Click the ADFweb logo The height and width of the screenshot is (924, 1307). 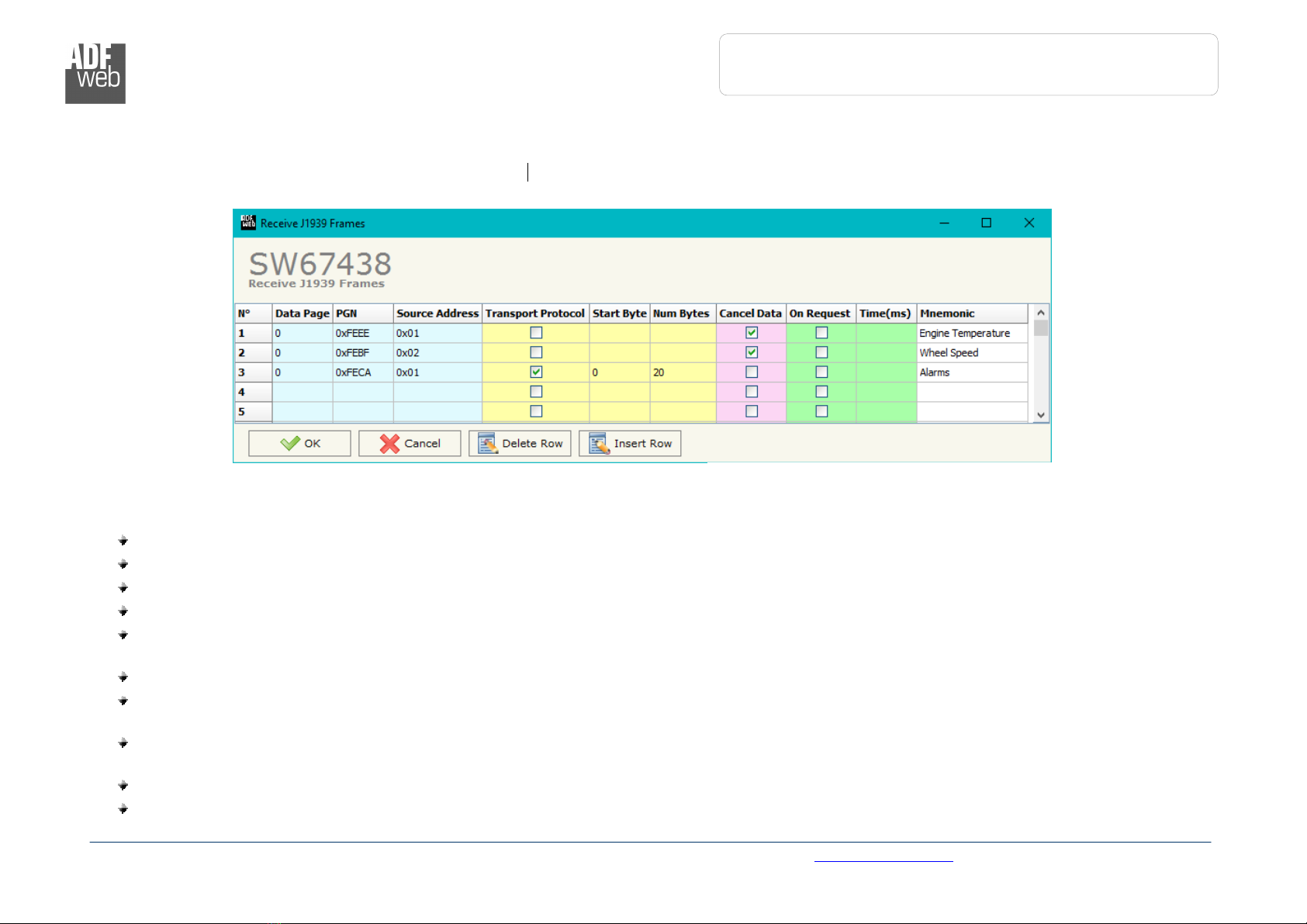coord(95,74)
